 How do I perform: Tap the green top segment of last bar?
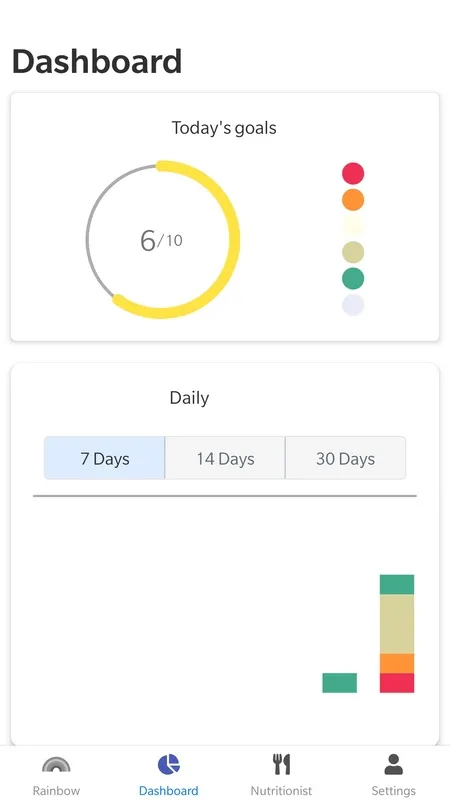pos(397,585)
